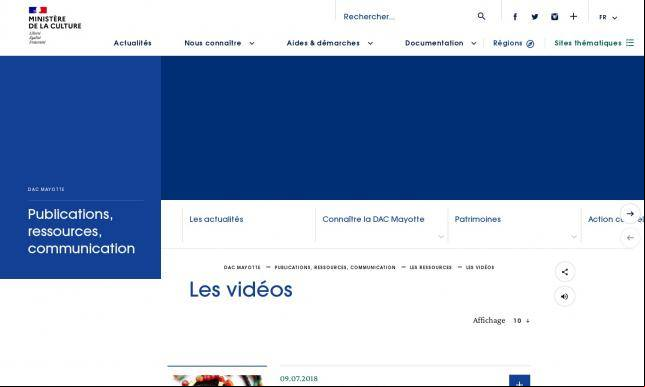Open the Sites thématiques link

point(594,43)
